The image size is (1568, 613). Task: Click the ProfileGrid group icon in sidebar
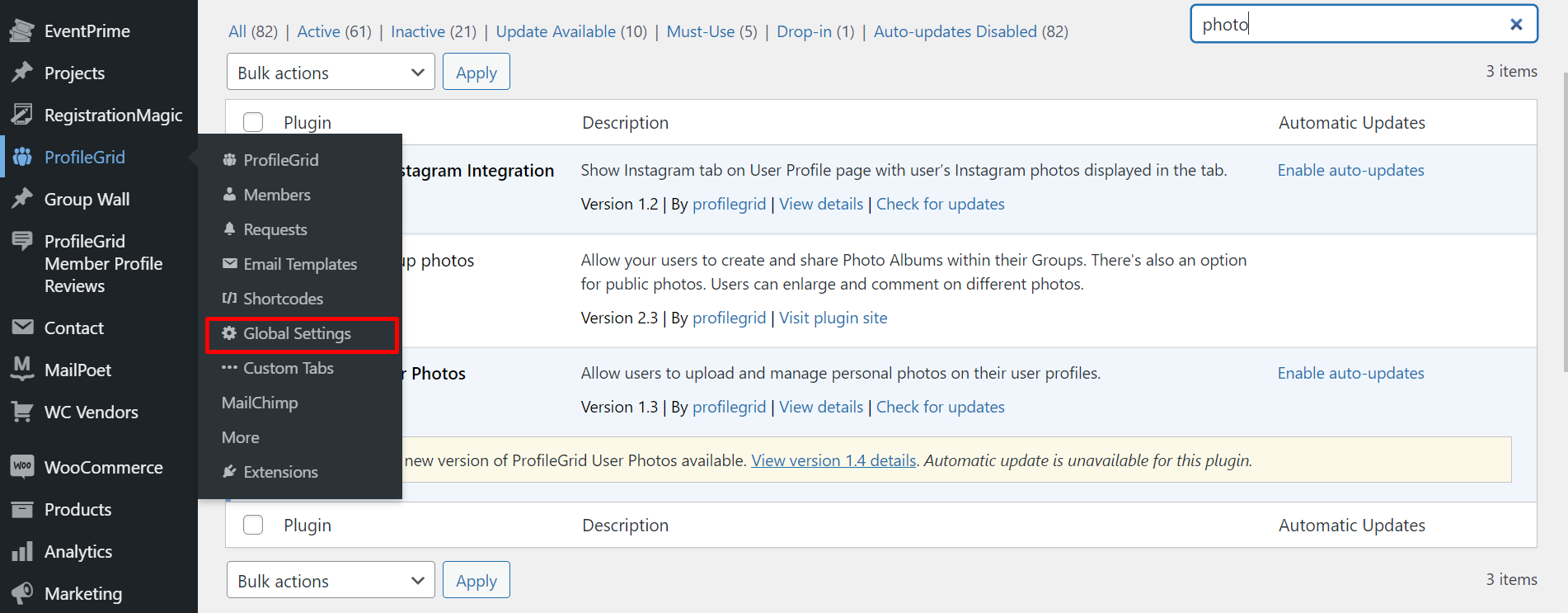[22, 157]
